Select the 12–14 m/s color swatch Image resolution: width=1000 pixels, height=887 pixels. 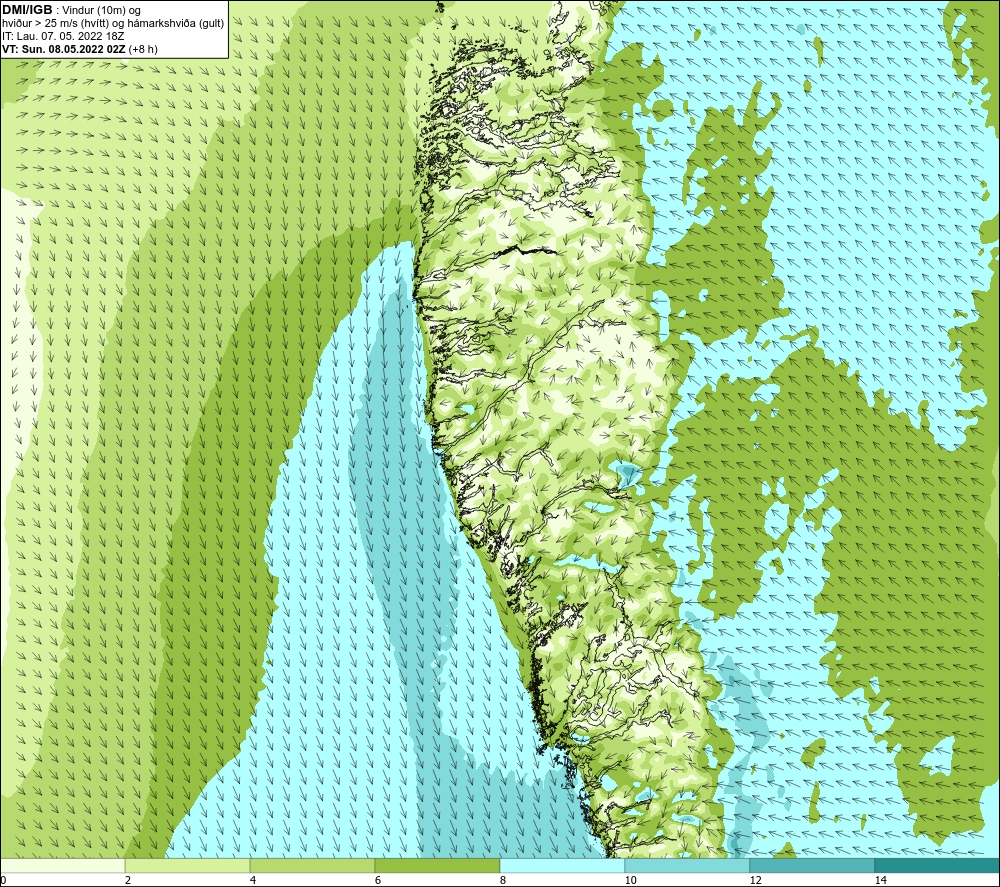coord(812,865)
